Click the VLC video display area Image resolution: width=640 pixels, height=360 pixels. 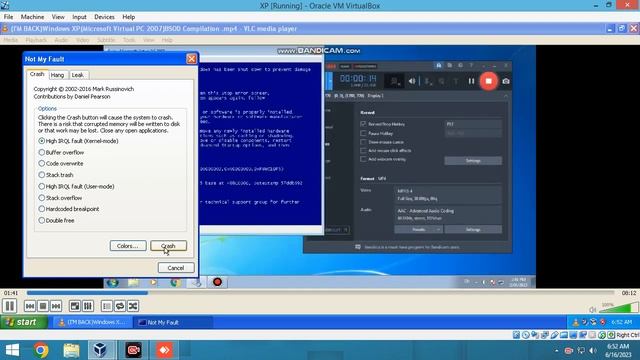pos(320,167)
